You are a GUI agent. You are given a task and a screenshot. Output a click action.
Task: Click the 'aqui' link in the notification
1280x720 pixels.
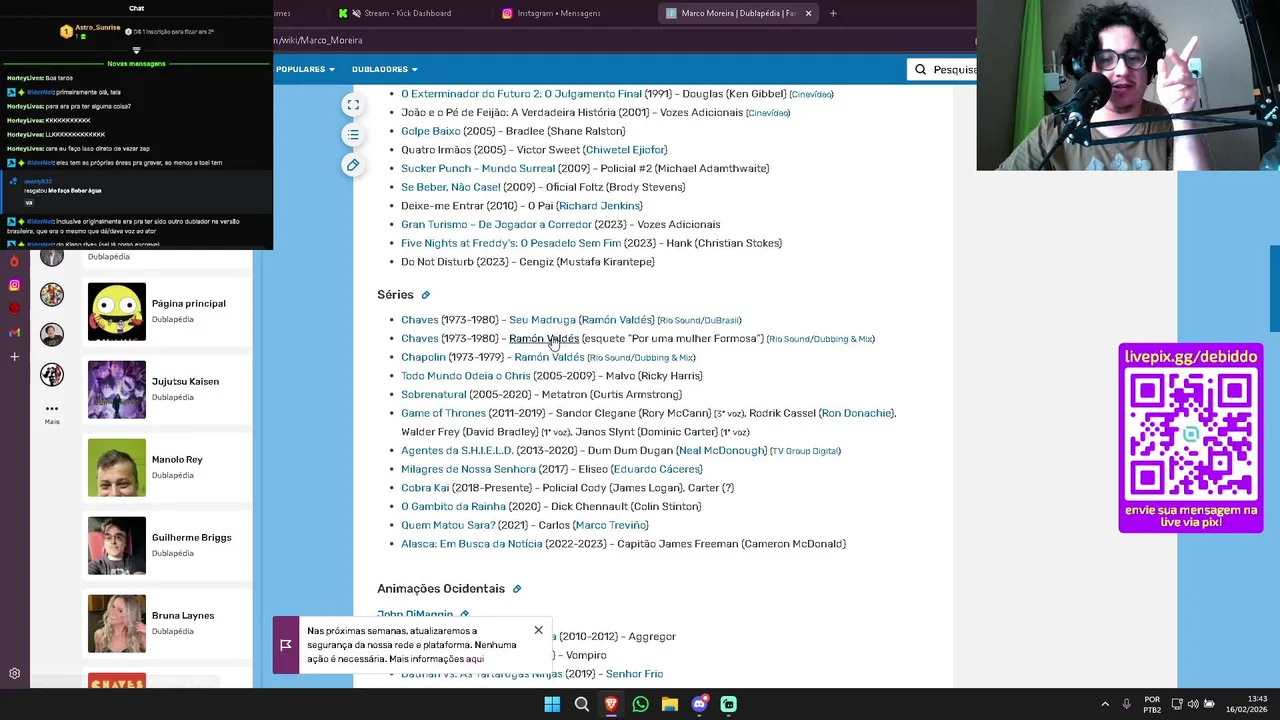pos(475,659)
